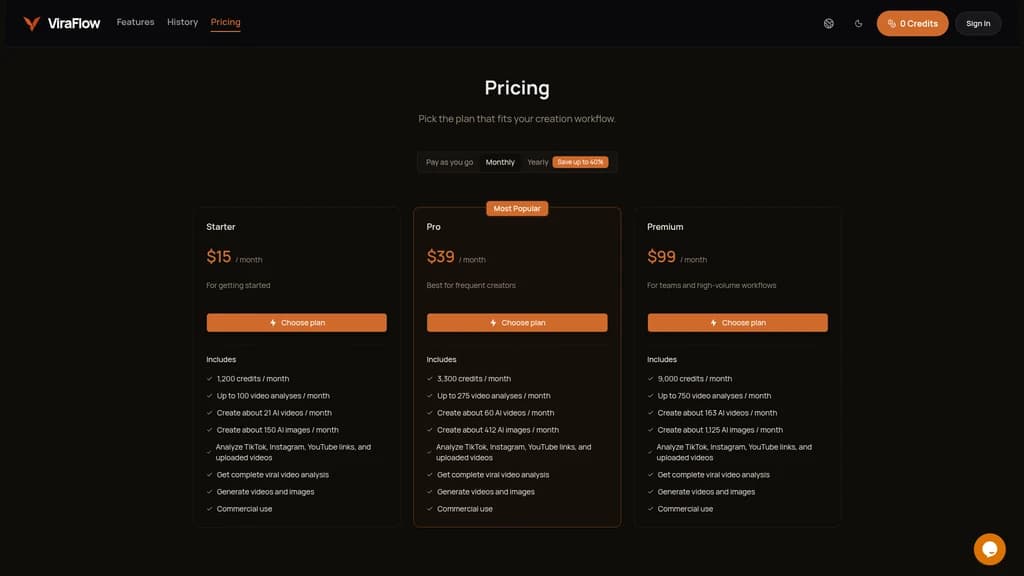1024x576 pixels.
Task: Choose the Starter plan
Action: [x=296, y=323]
